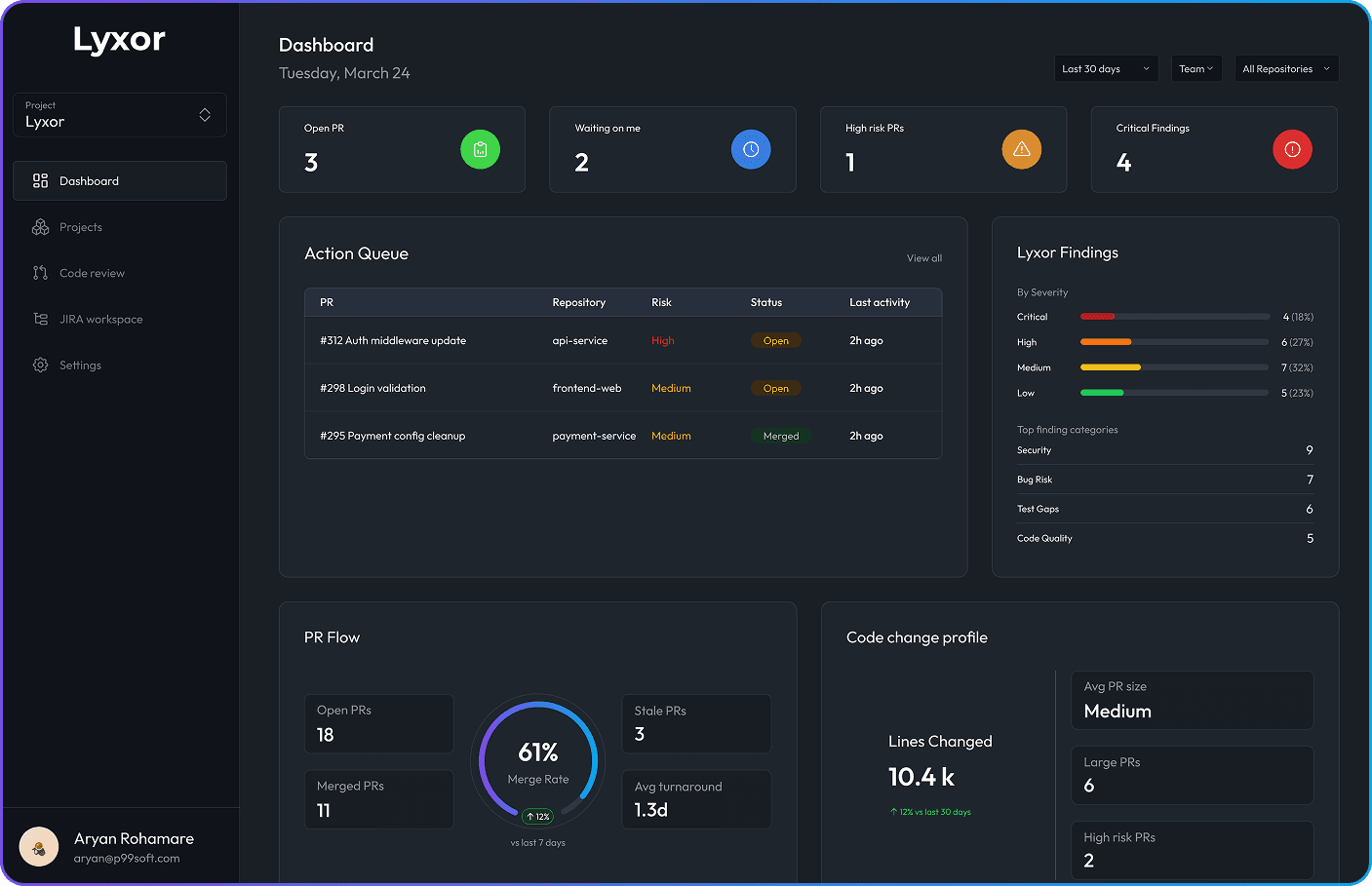Click the frontend-web repository cell
Screen dimensions: 1372x886
point(587,388)
